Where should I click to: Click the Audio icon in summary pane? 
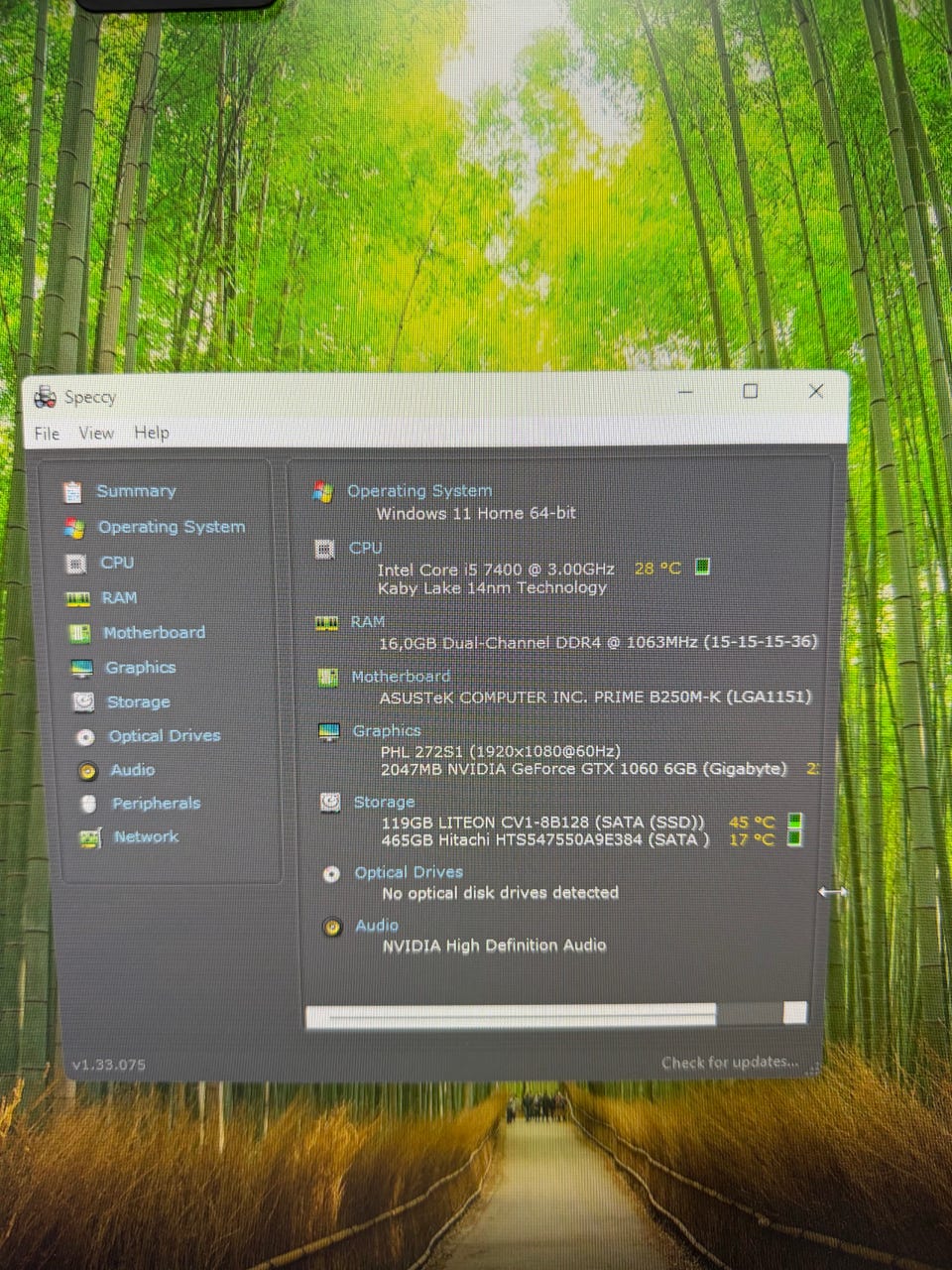pyautogui.click(x=333, y=927)
